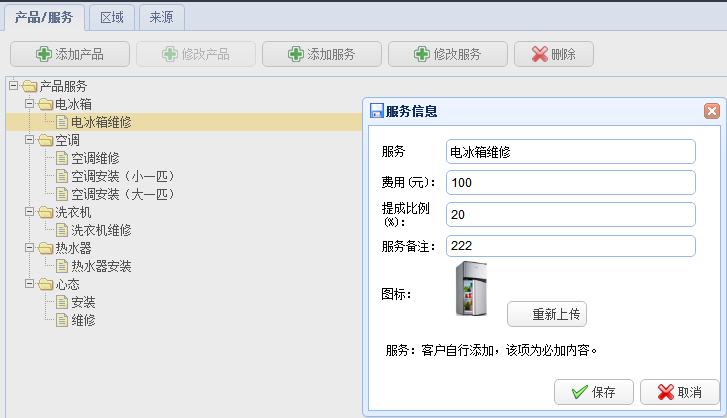Collapse the 空调 tree folder
This screenshot has height=418, width=727.
click(x=29, y=140)
